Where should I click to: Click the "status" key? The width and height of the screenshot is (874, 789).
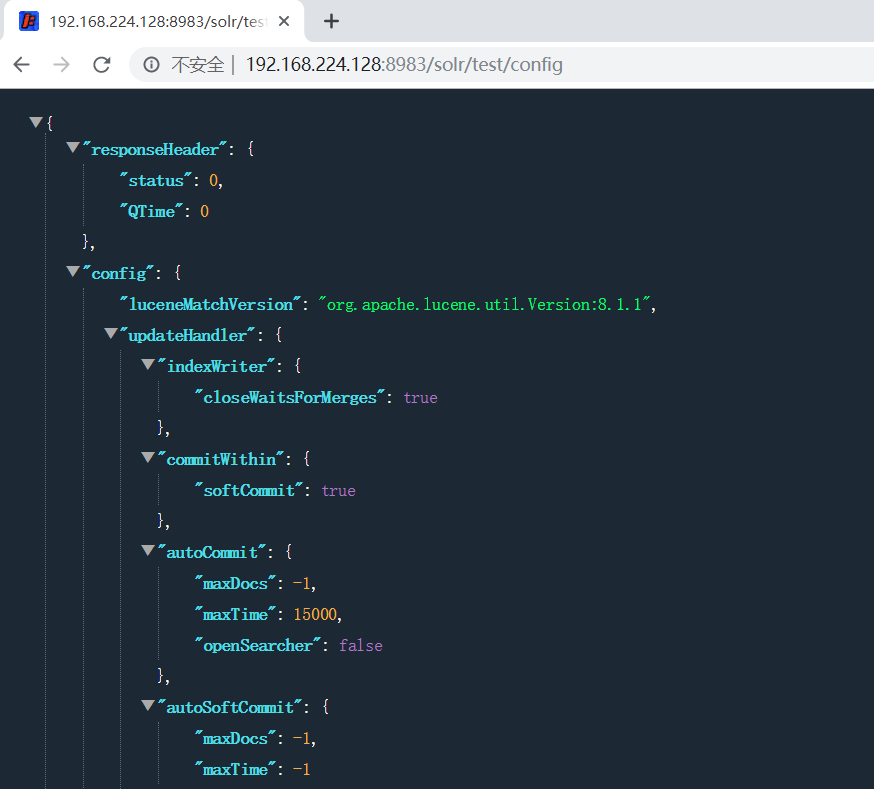coord(156,181)
